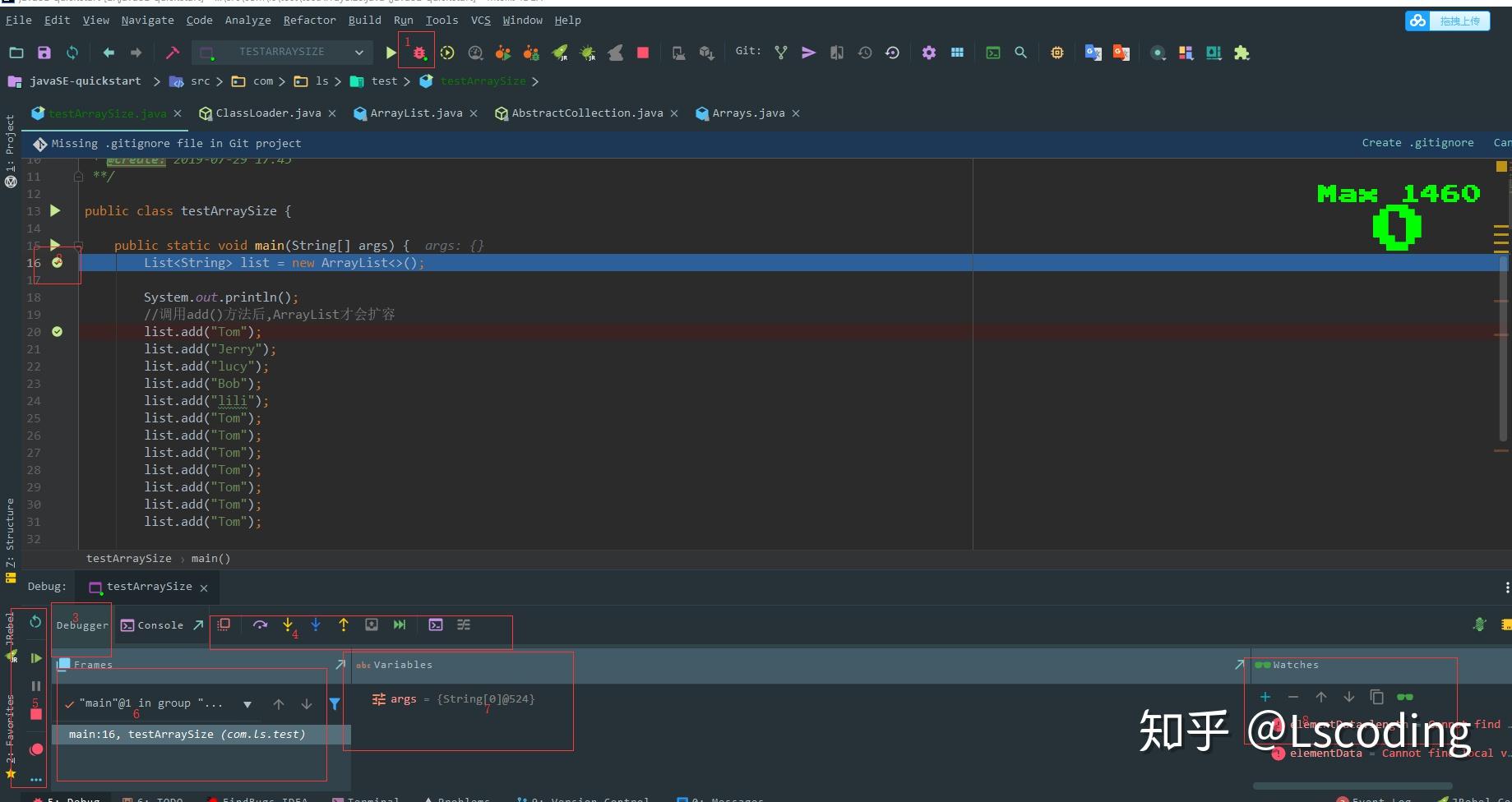The image size is (1512, 802).
Task: Click the Search Everywhere magnifier icon
Action: (1020, 52)
